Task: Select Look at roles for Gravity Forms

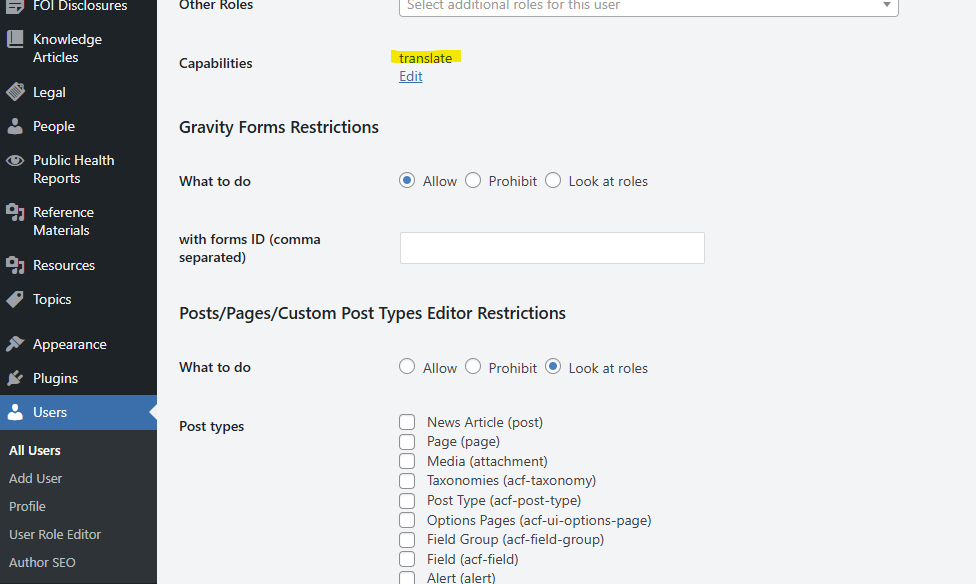Action: coord(553,181)
